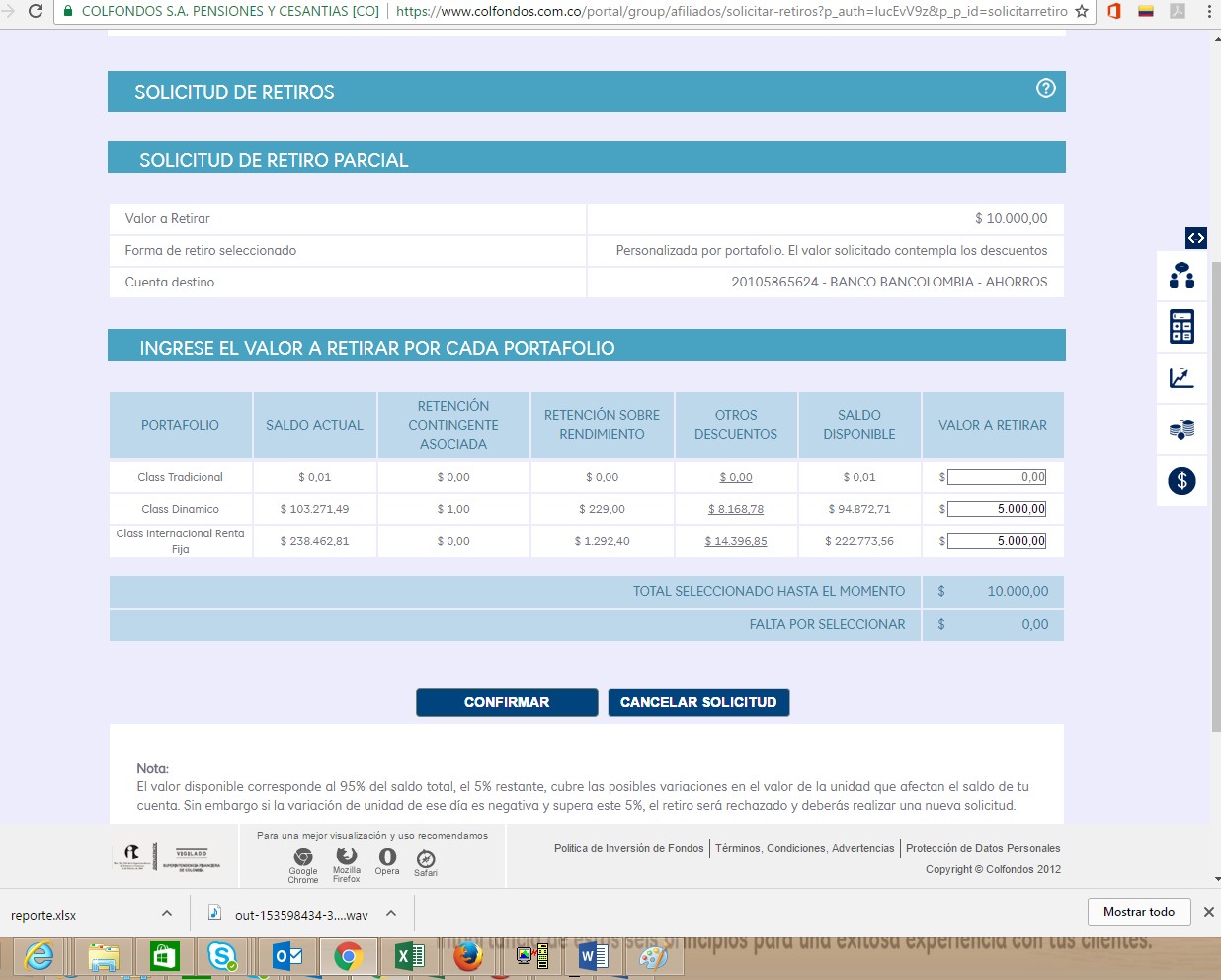
Task: Open Política de Inversión de Fondos link
Action: click(x=628, y=848)
